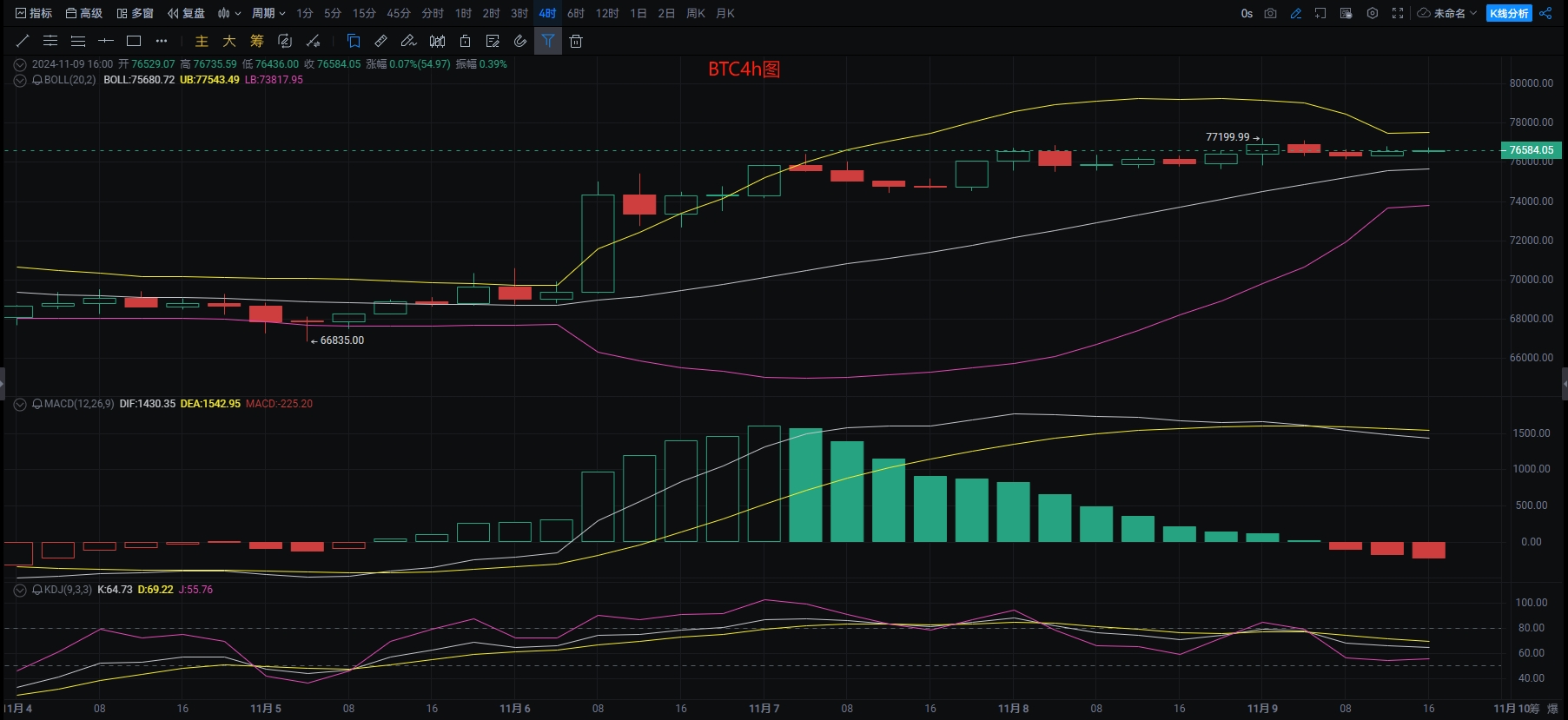Open the candlestick chart type dropdown

click(229, 13)
